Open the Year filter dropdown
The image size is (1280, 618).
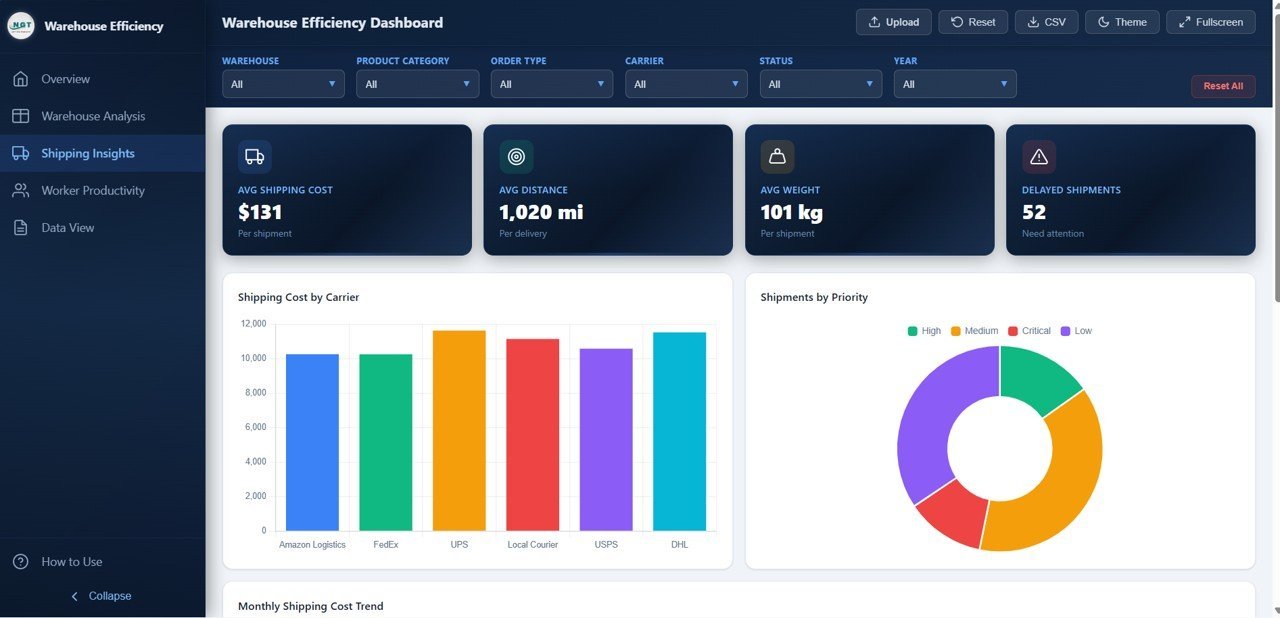coord(954,84)
